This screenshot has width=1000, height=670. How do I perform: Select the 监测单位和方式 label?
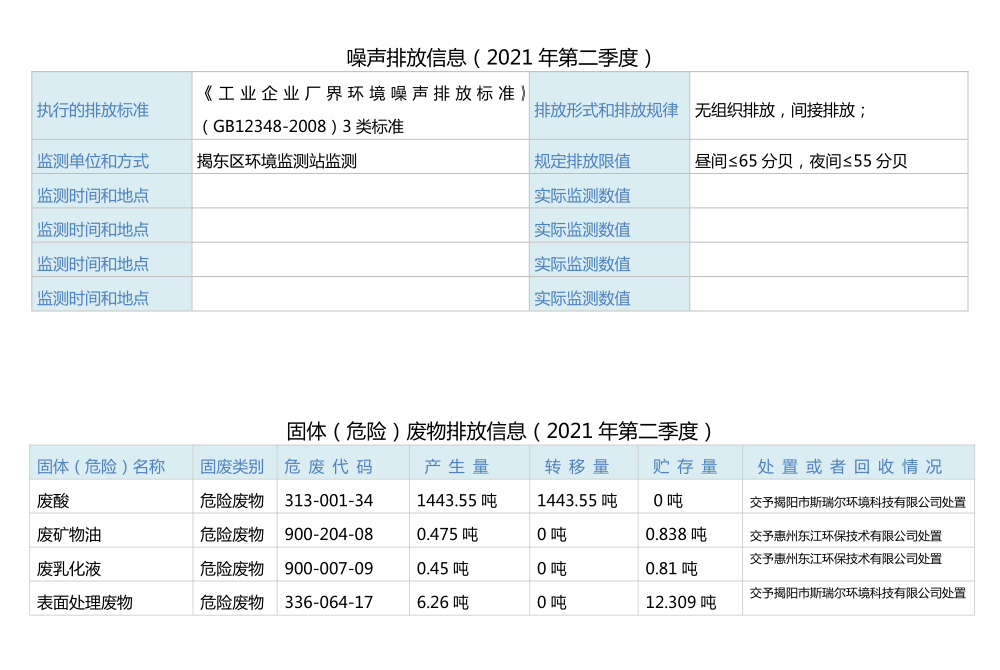pyautogui.click(x=92, y=161)
